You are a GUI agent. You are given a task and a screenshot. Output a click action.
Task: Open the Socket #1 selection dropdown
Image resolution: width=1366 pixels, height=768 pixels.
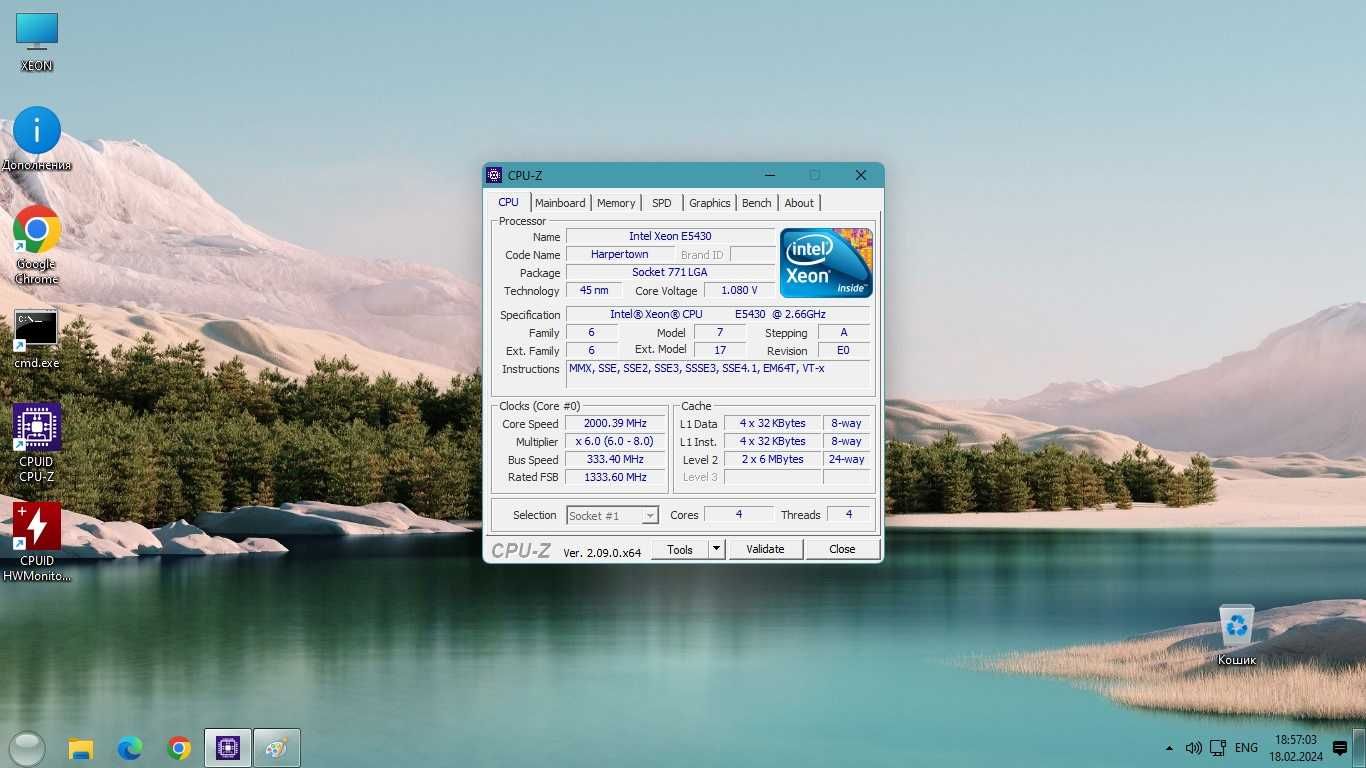pyautogui.click(x=612, y=515)
